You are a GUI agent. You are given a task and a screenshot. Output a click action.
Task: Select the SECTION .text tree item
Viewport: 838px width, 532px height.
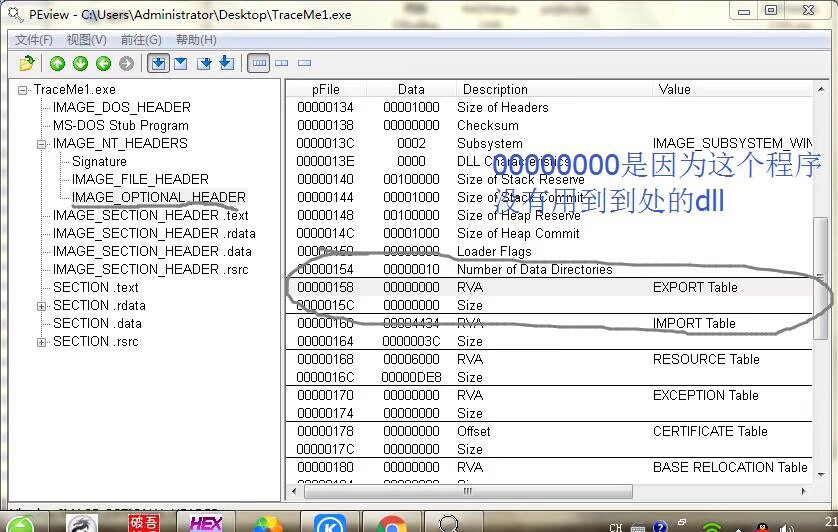click(96, 288)
